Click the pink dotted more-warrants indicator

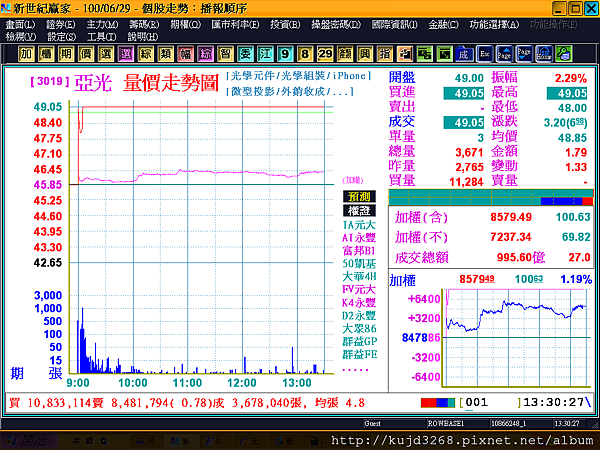pos(355,370)
